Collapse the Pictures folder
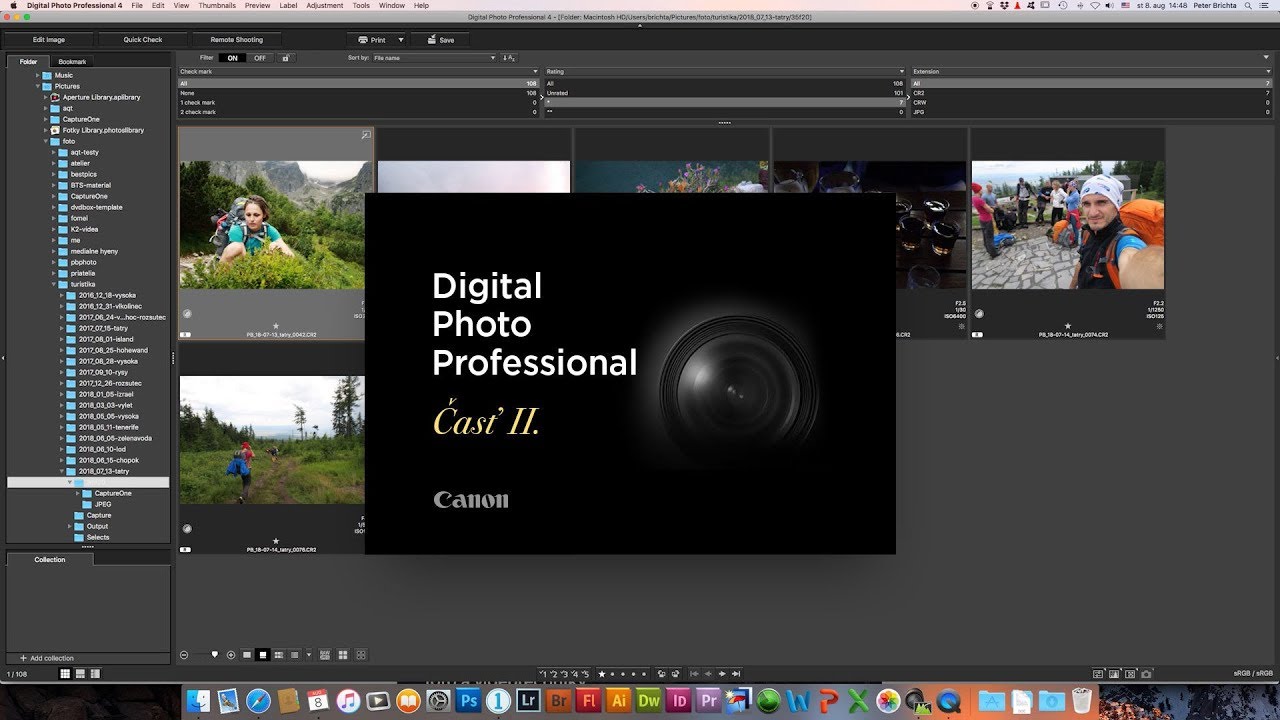1280x720 pixels. [x=38, y=86]
